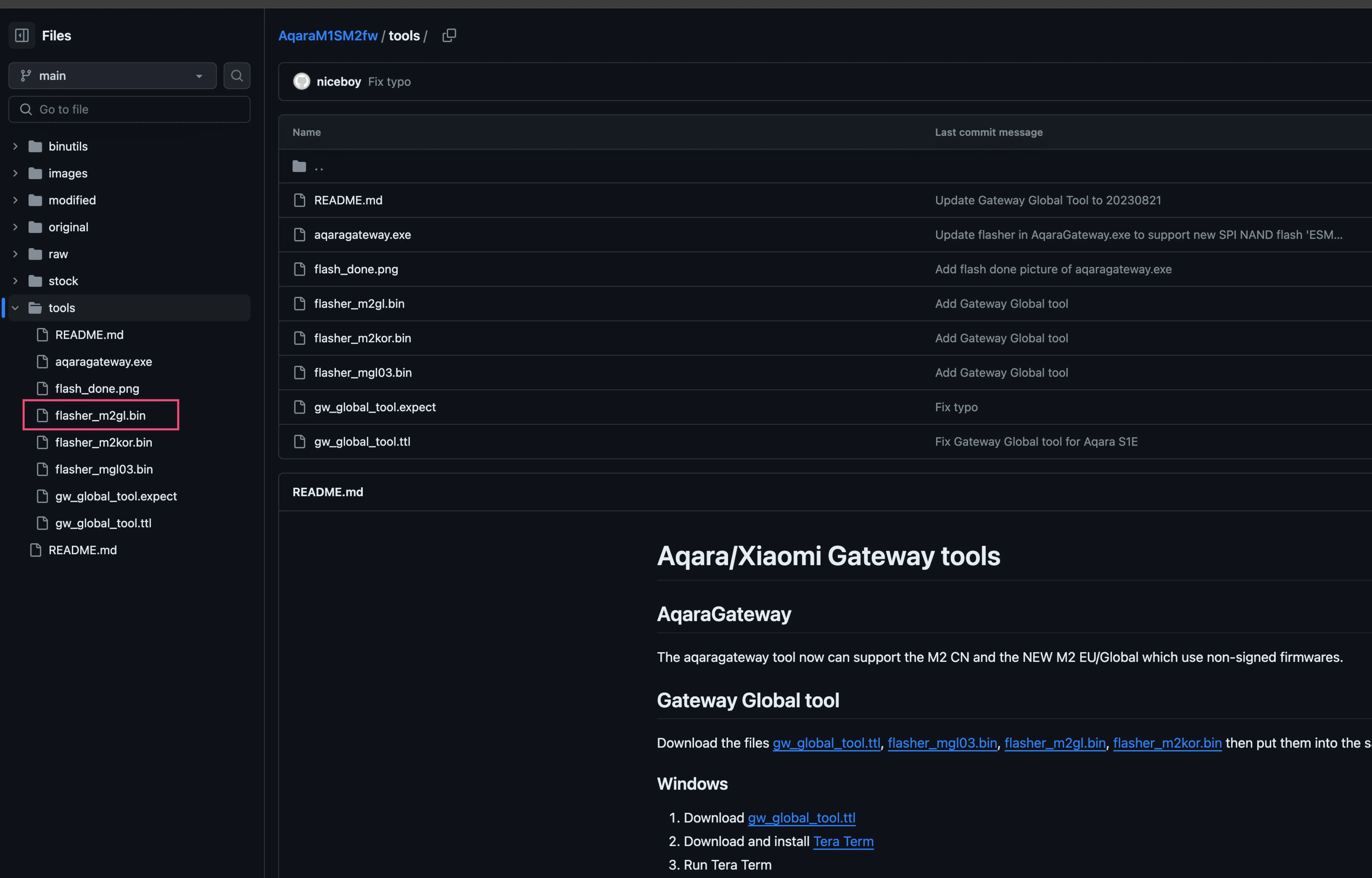Select flasher_m2kor.bin in the file tree
1372x878 pixels.
pos(104,442)
